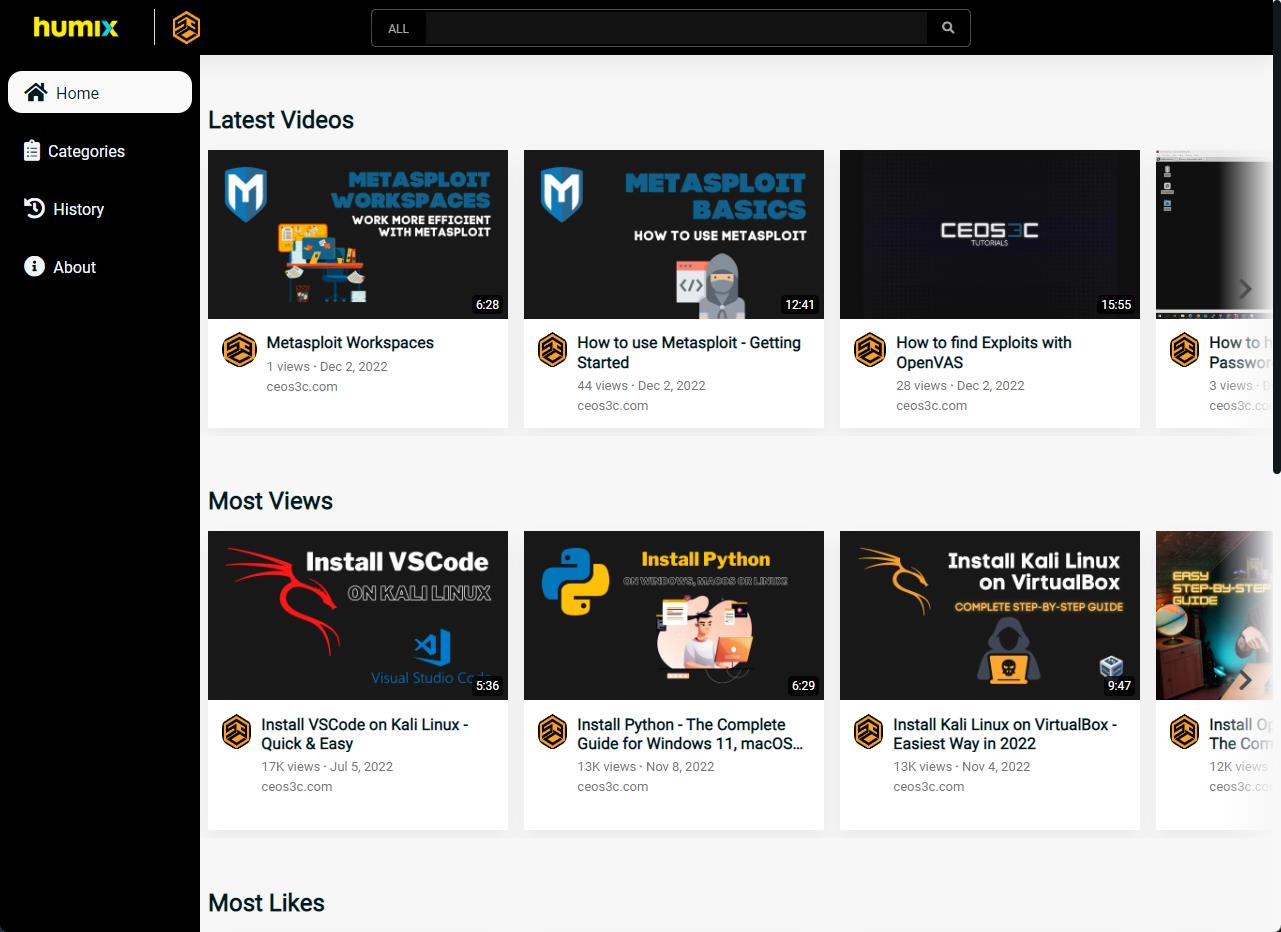Screen dimensions: 1281x932
Task: Open Install VSCode on Kali Linux title
Action: (365, 734)
